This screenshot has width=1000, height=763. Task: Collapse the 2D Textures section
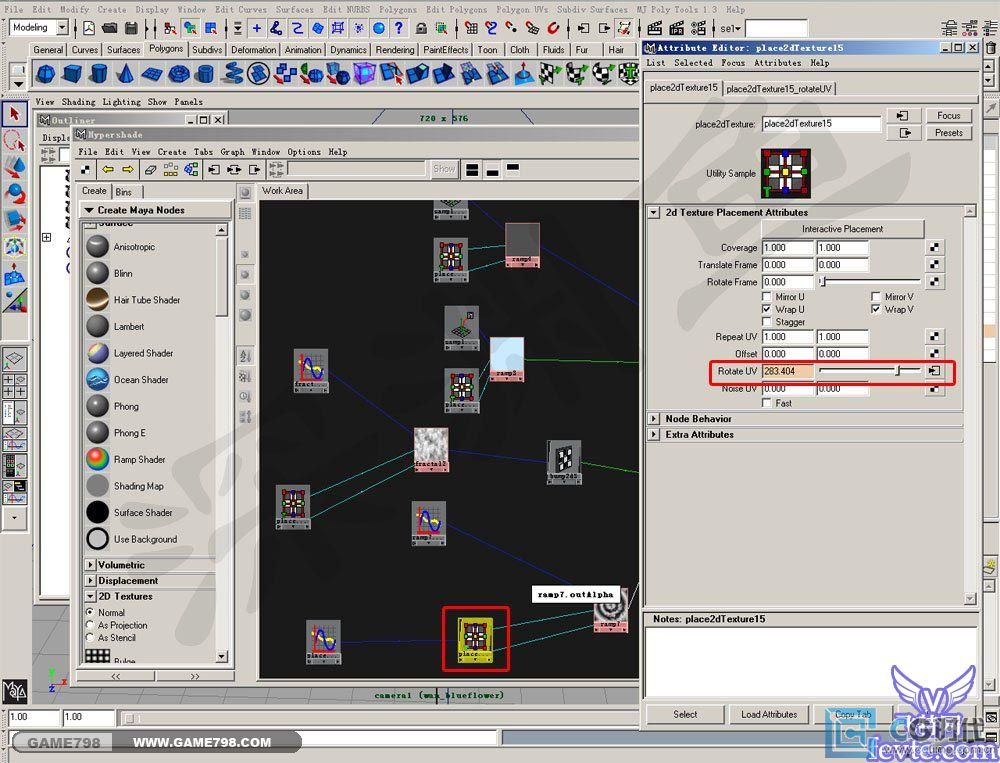(x=90, y=596)
